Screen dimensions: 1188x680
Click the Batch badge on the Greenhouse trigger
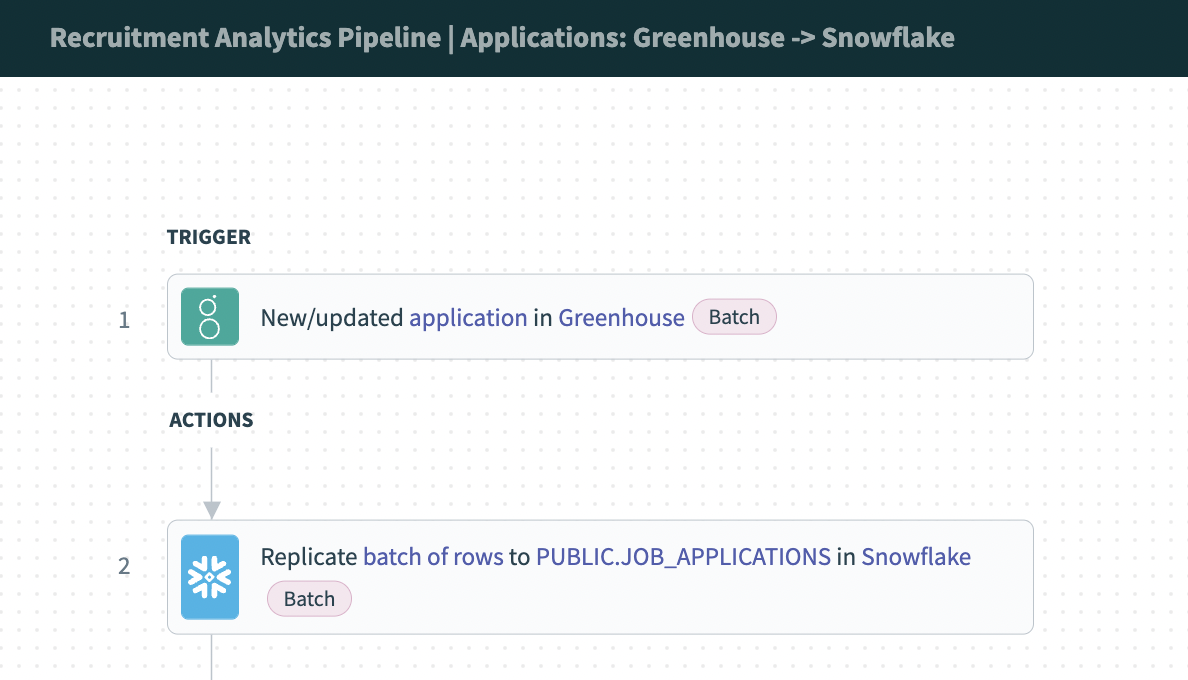pyautogui.click(x=734, y=317)
